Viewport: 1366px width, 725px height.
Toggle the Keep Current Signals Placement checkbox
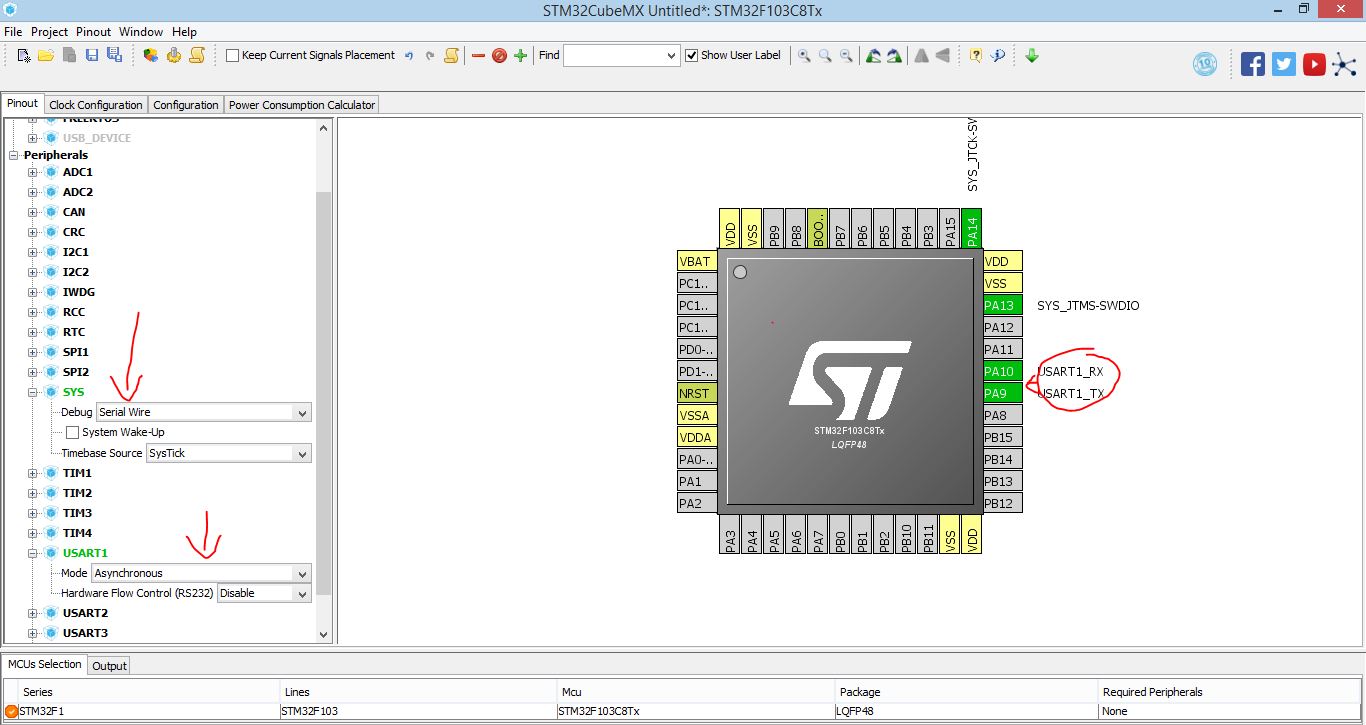[x=231, y=55]
